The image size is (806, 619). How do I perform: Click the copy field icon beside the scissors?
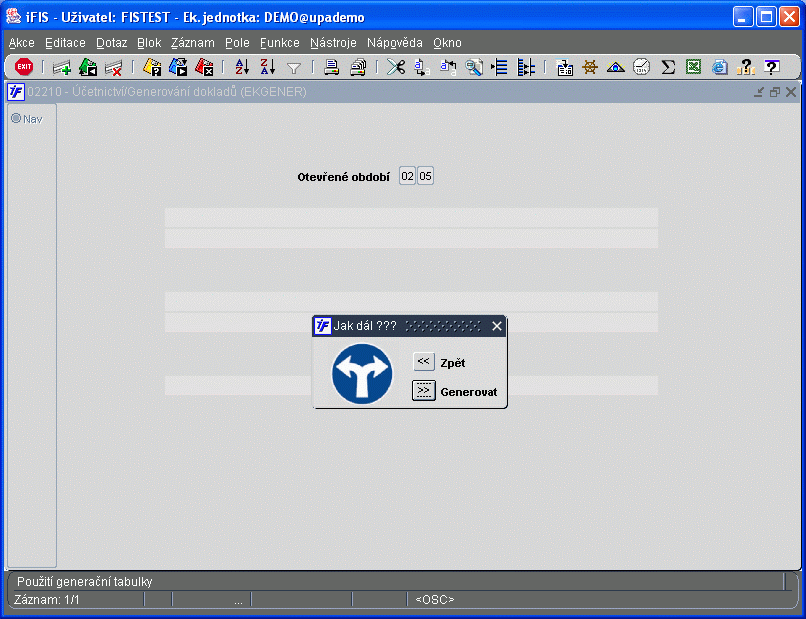coord(422,67)
